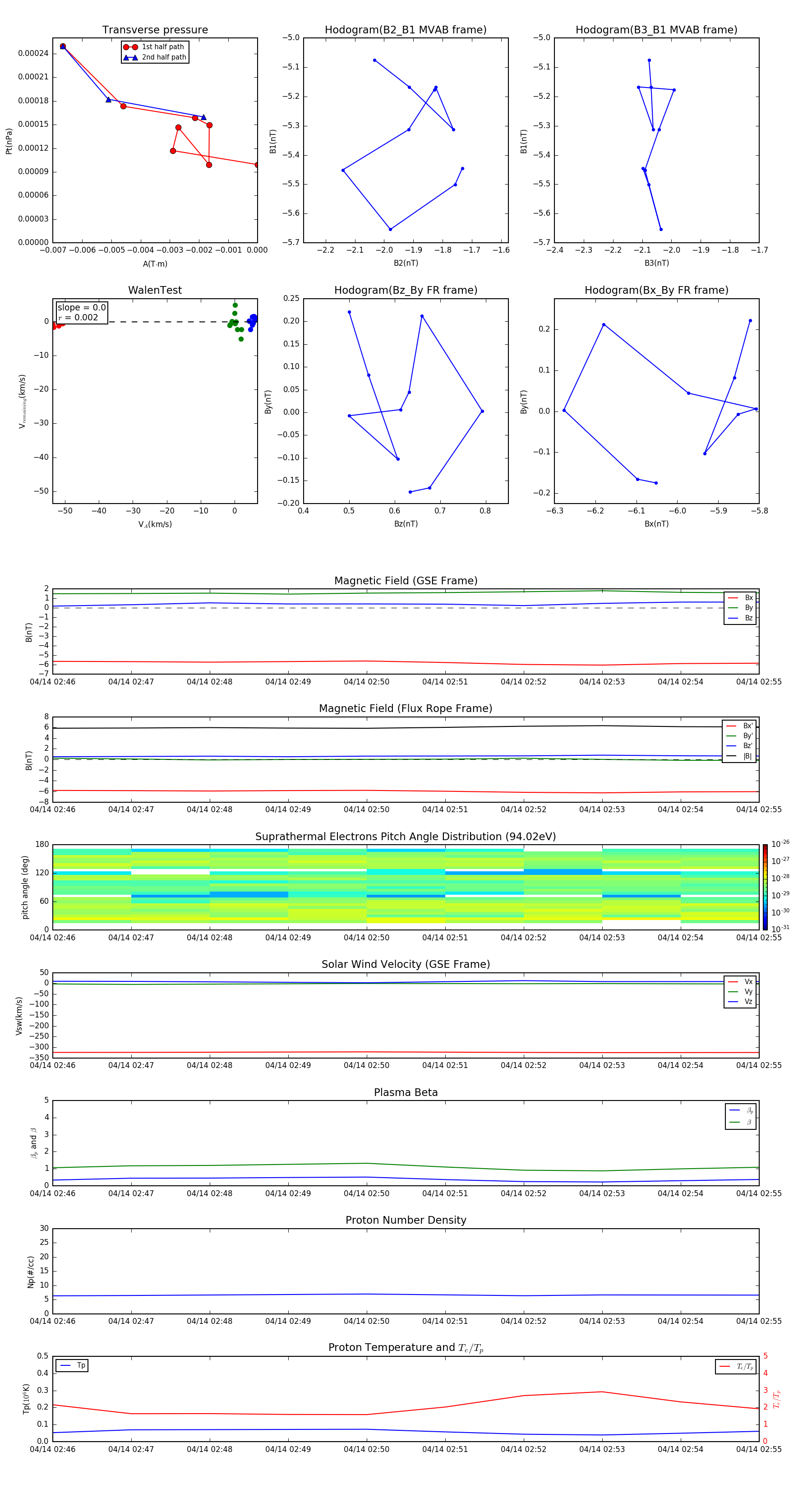Viewport: 812px width, 1489px height.
Task: Select the "Magnetic Field (Flux Rope Frame)" title
Action: 406,709
